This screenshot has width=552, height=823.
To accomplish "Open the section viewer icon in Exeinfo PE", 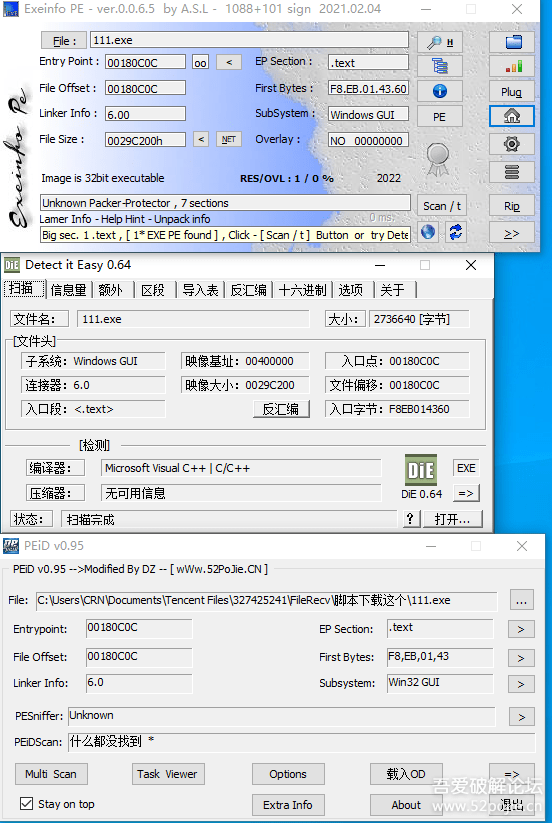I will [440, 66].
